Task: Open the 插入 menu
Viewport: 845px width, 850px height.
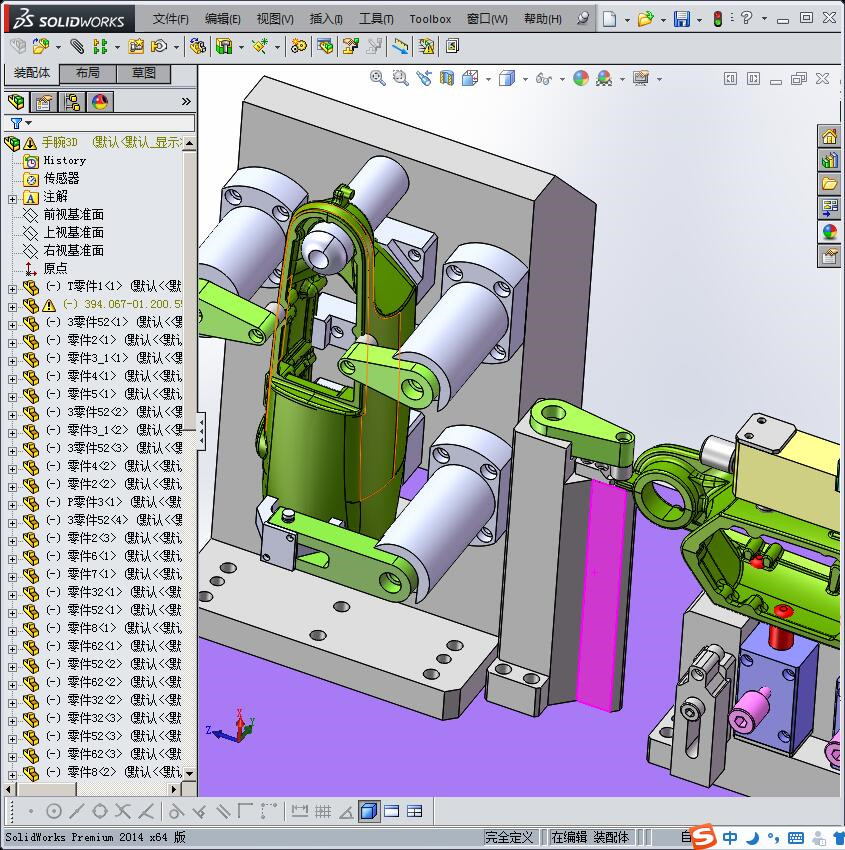Action: tap(326, 19)
